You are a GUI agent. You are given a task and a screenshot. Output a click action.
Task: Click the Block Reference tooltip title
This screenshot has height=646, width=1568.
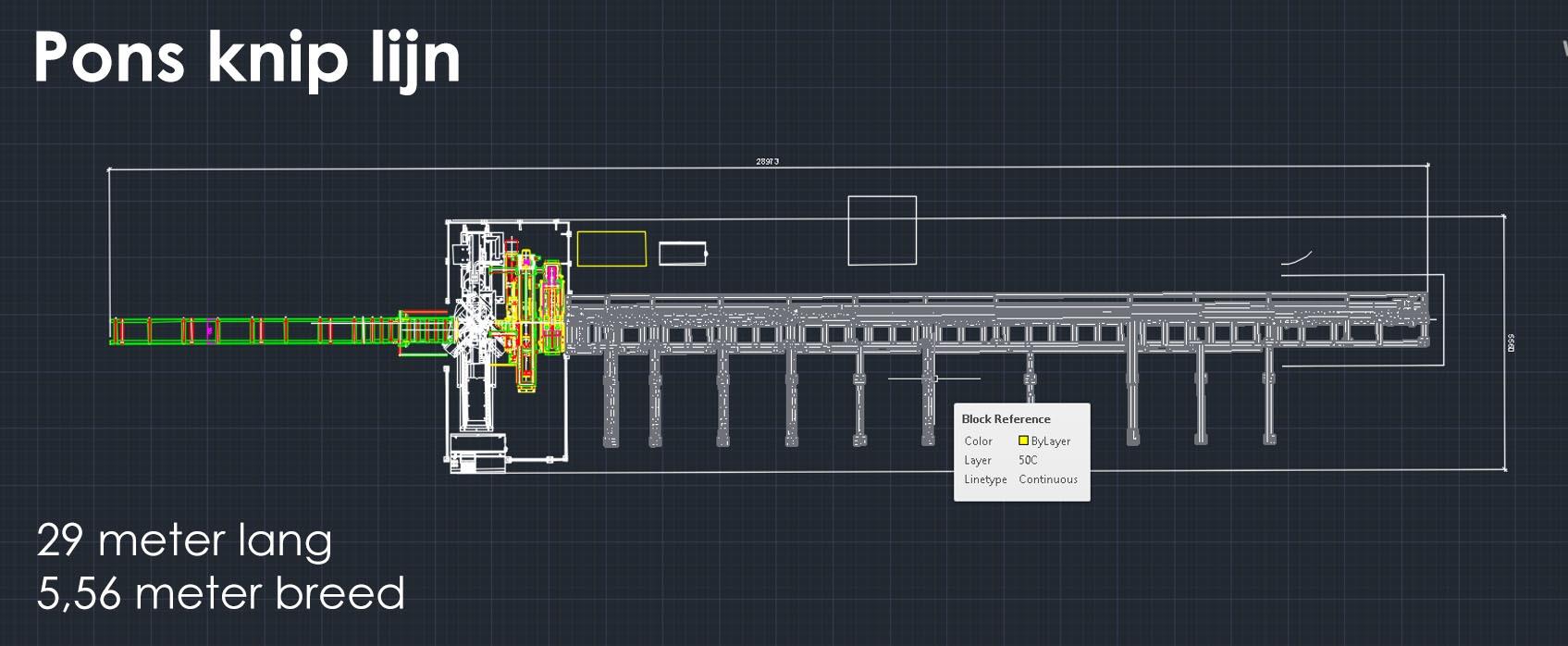(x=1006, y=419)
